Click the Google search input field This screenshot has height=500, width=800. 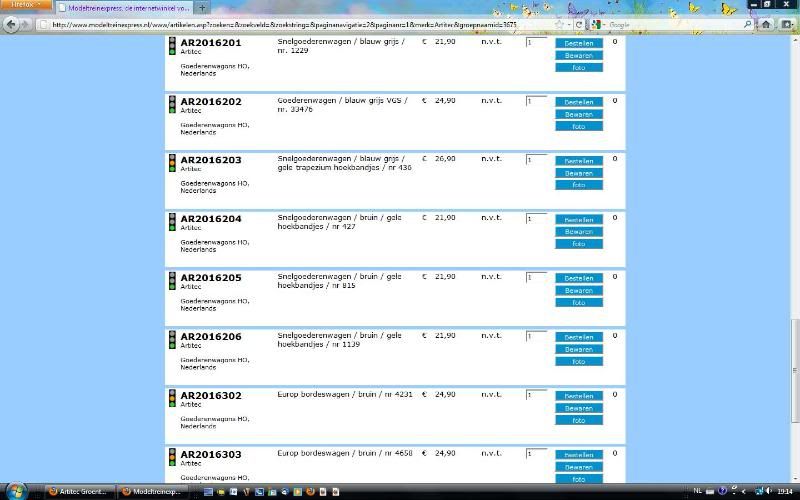click(x=673, y=24)
